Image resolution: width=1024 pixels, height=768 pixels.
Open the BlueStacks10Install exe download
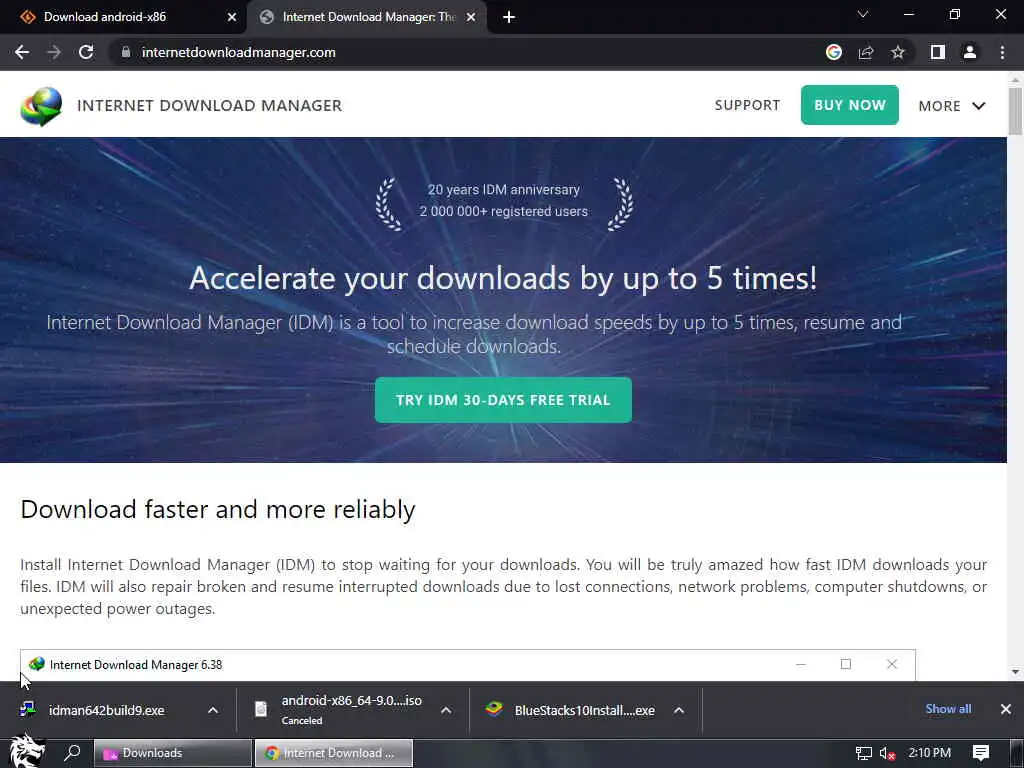pyautogui.click(x=584, y=710)
